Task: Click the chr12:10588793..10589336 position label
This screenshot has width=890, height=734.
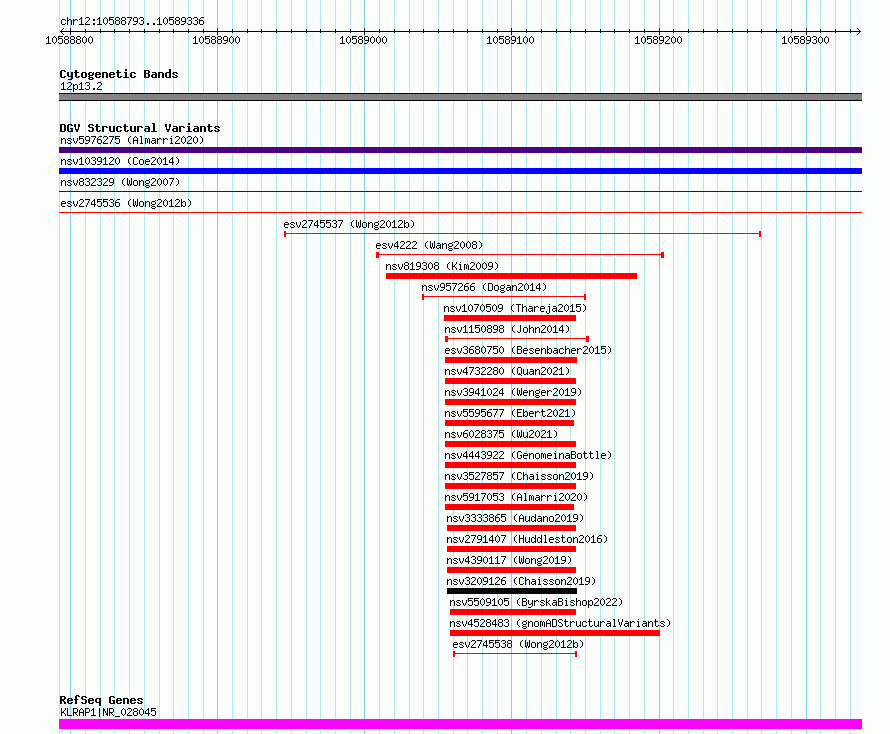Action: click(132, 22)
